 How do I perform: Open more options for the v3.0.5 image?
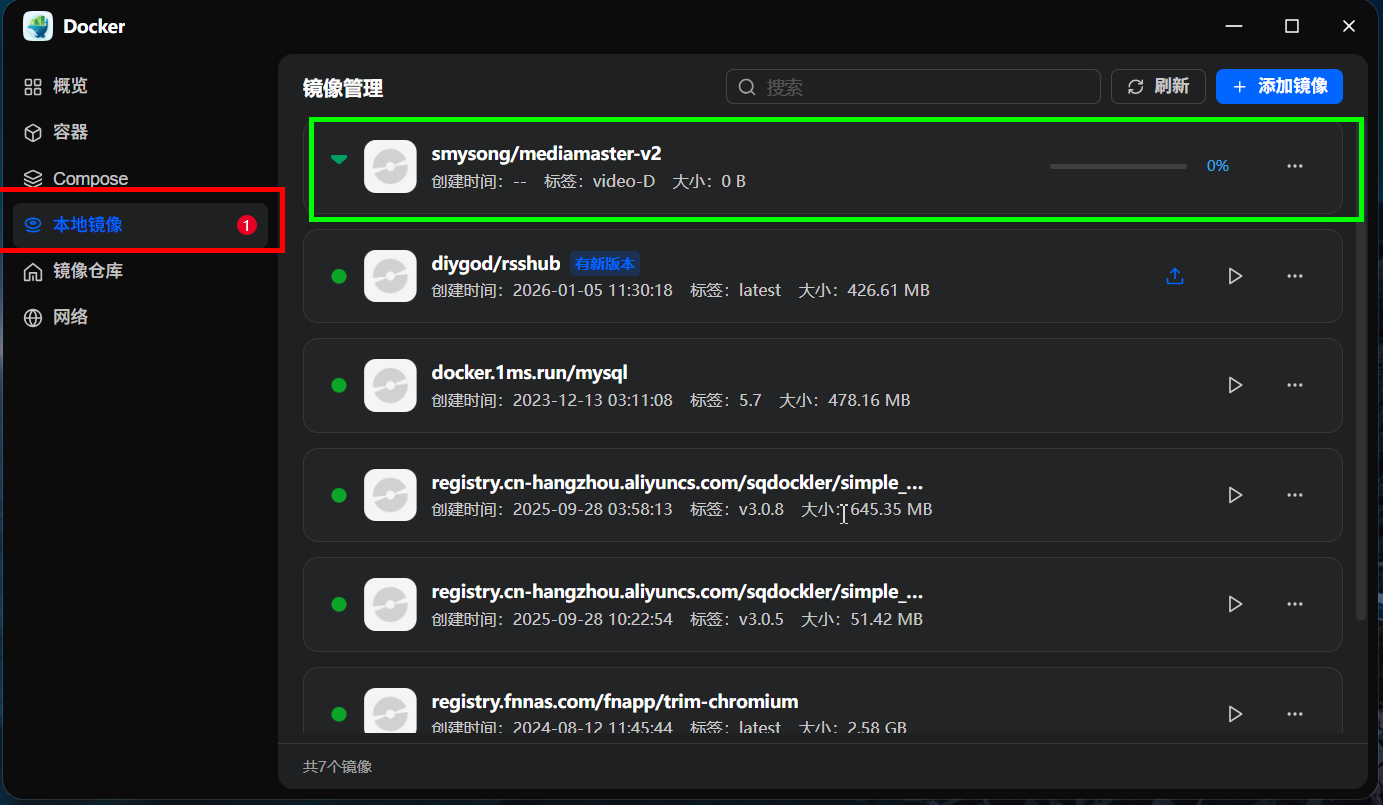tap(1295, 604)
